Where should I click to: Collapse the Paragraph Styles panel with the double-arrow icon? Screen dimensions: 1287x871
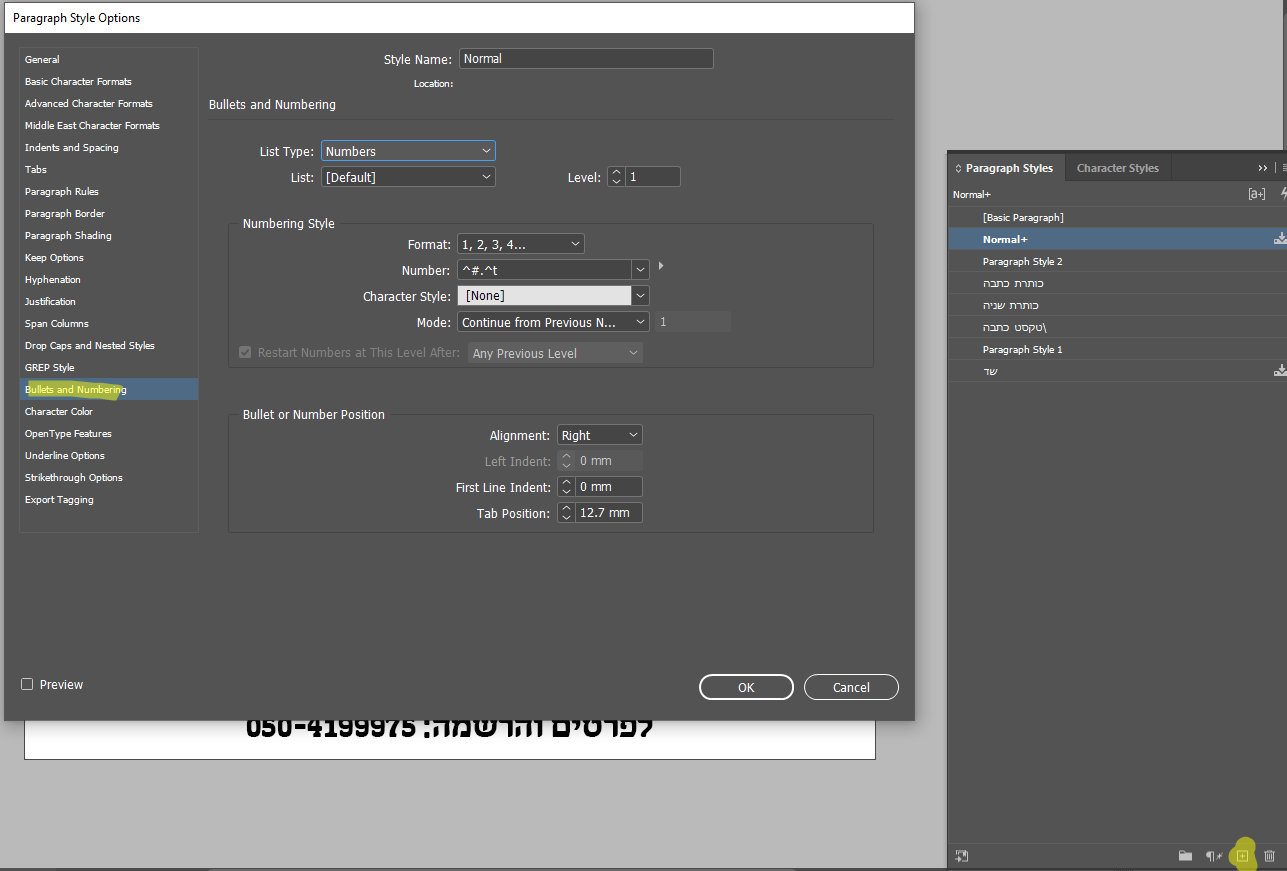(1263, 168)
